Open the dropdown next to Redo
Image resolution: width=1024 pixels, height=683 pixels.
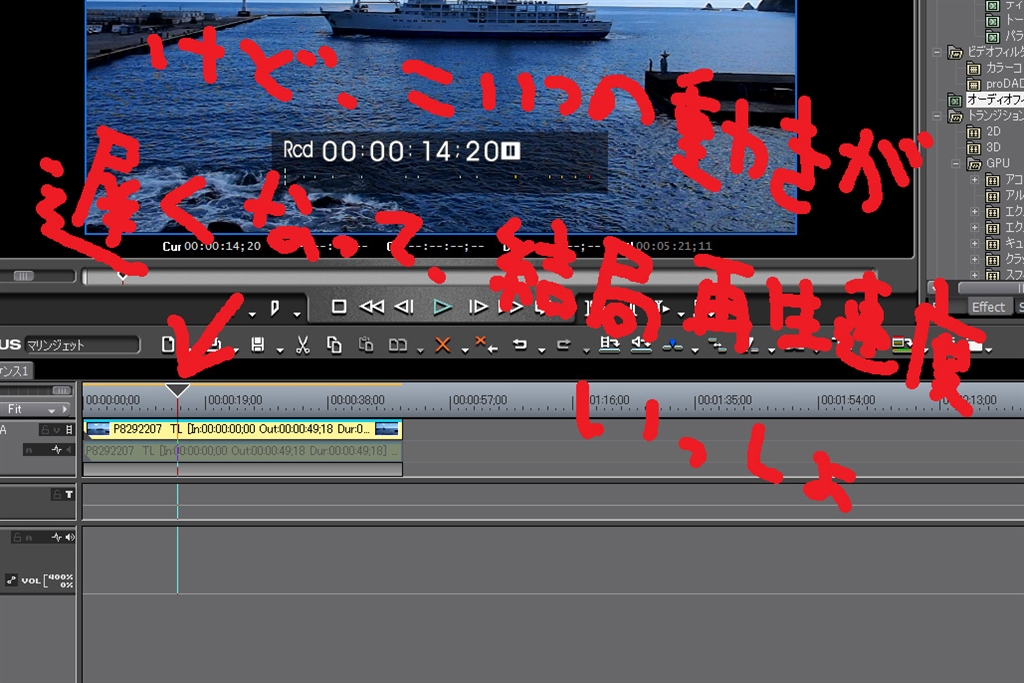point(586,351)
